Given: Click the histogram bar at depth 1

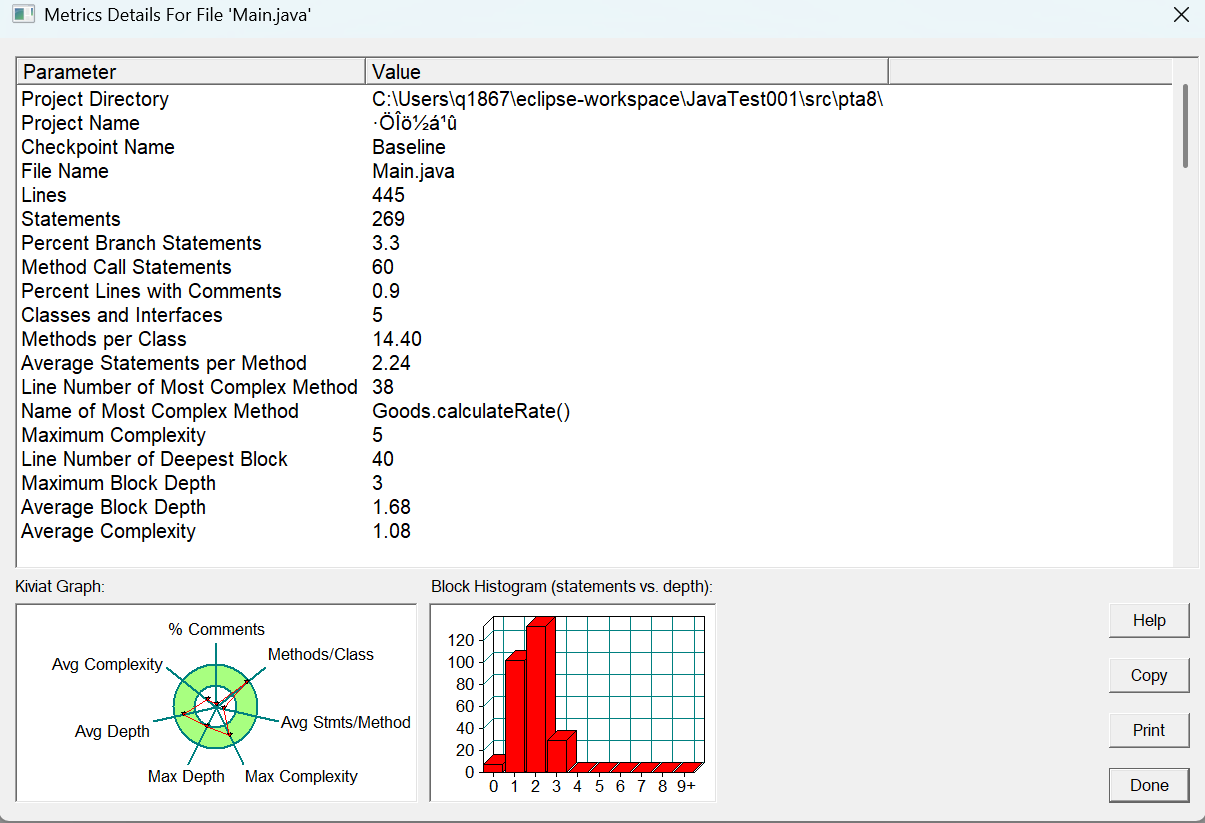Looking at the screenshot, I should pyautogui.click(x=516, y=714).
